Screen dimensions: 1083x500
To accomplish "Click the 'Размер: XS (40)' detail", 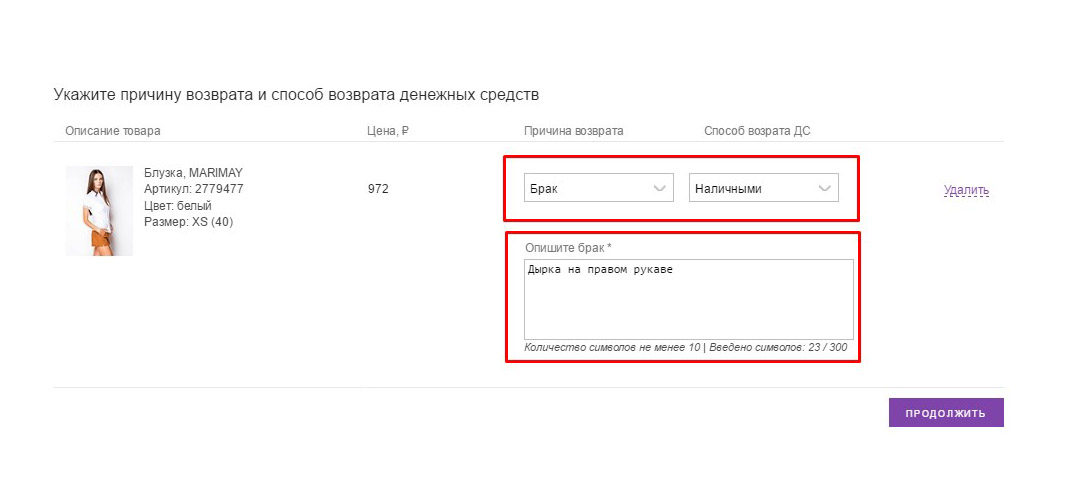I will pyautogui.click(x=188, y=221).
